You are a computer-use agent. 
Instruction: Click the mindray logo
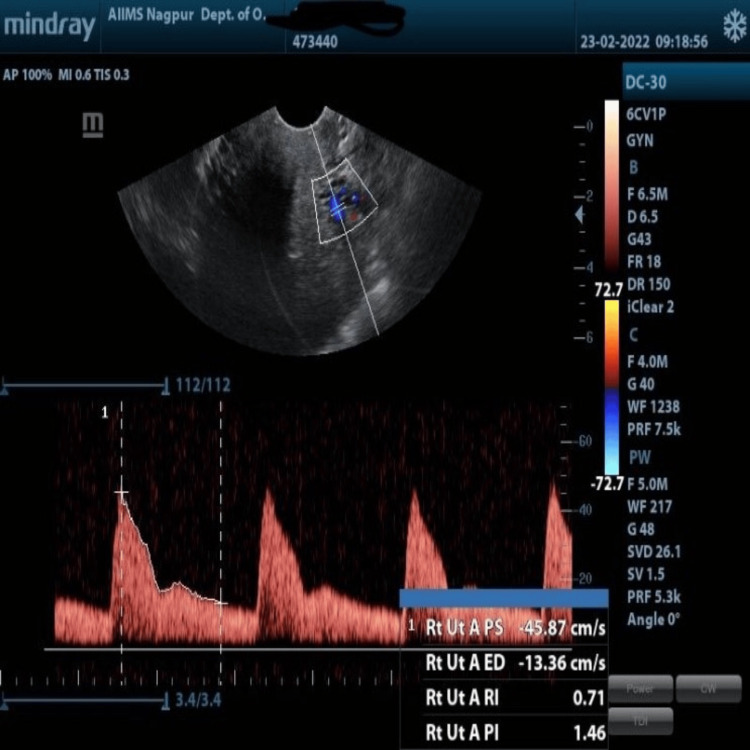tap(49, 25)
